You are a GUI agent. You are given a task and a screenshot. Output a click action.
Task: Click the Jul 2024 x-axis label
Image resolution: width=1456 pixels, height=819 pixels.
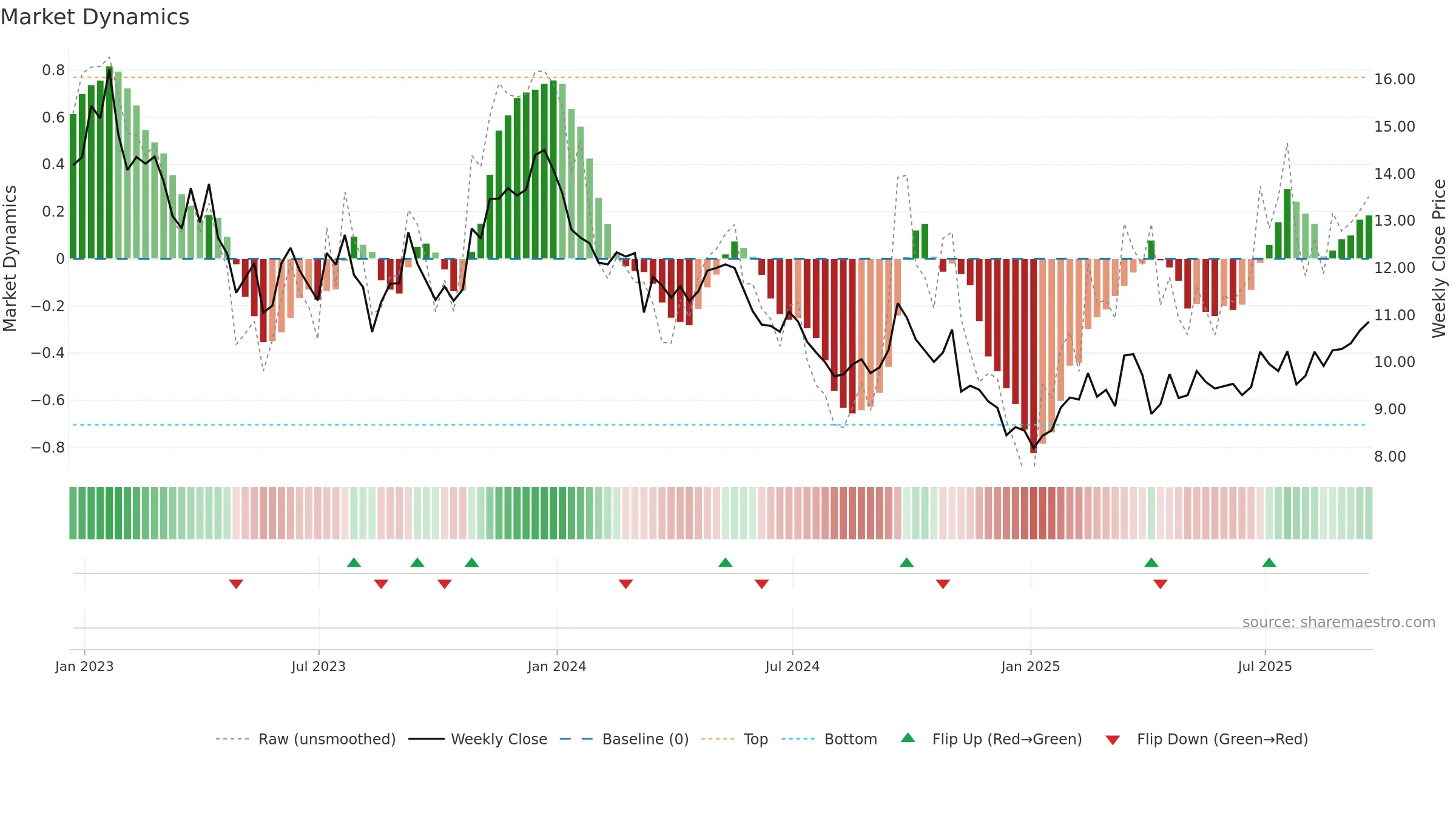coord(792,666)
